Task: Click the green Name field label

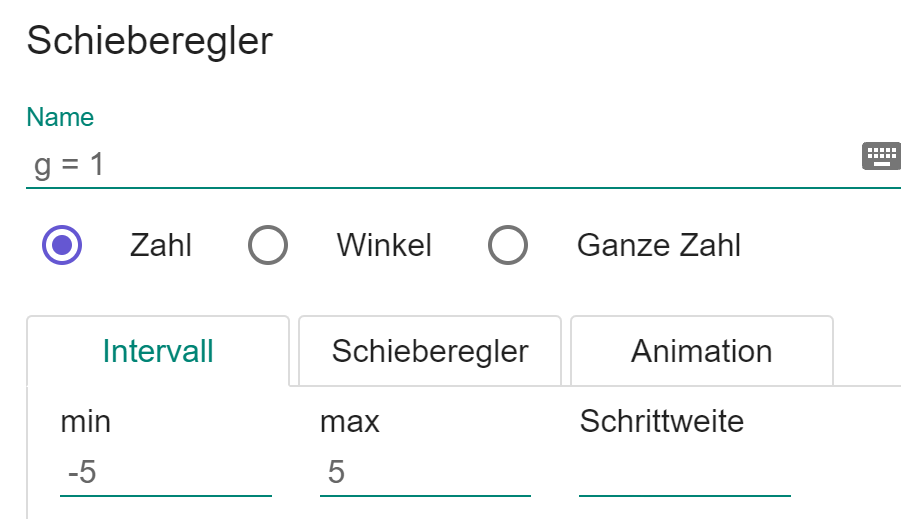Action: point(60,117)
